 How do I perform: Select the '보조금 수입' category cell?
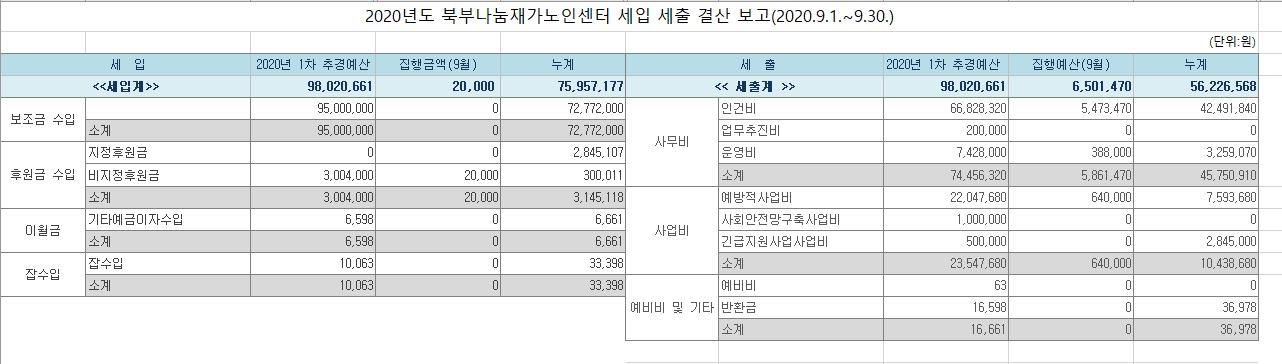43,119
